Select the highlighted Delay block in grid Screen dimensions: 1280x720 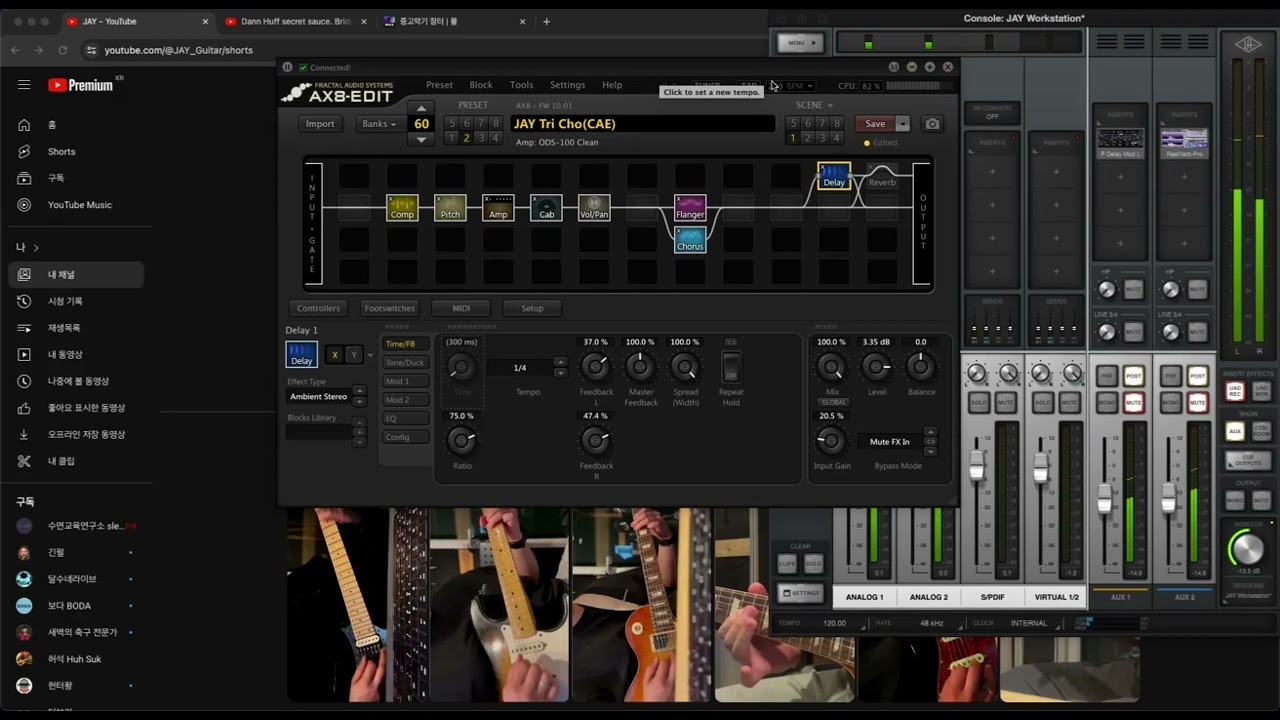(834, 176)
